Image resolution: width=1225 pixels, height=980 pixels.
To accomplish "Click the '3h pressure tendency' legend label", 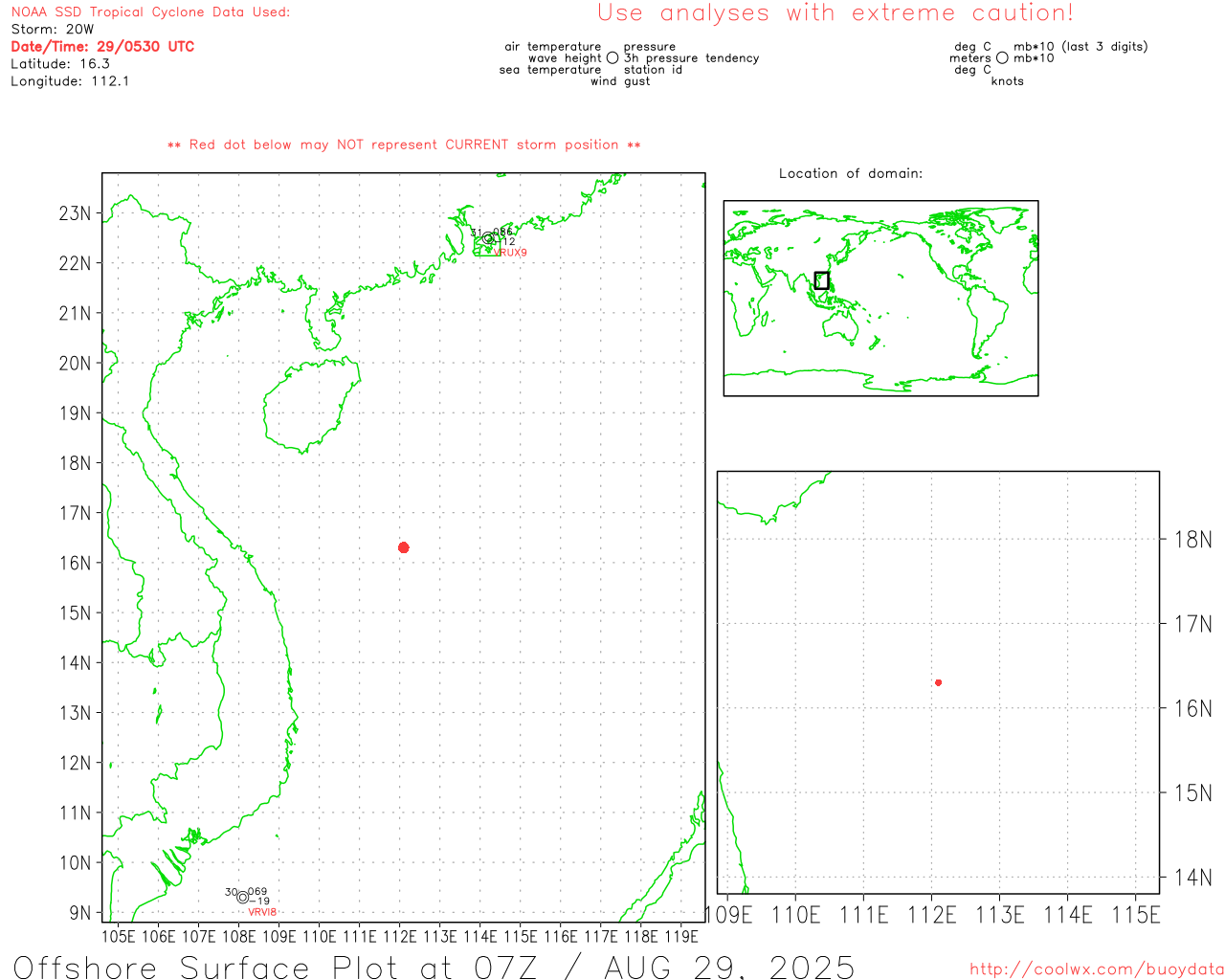I will point(692,58).
